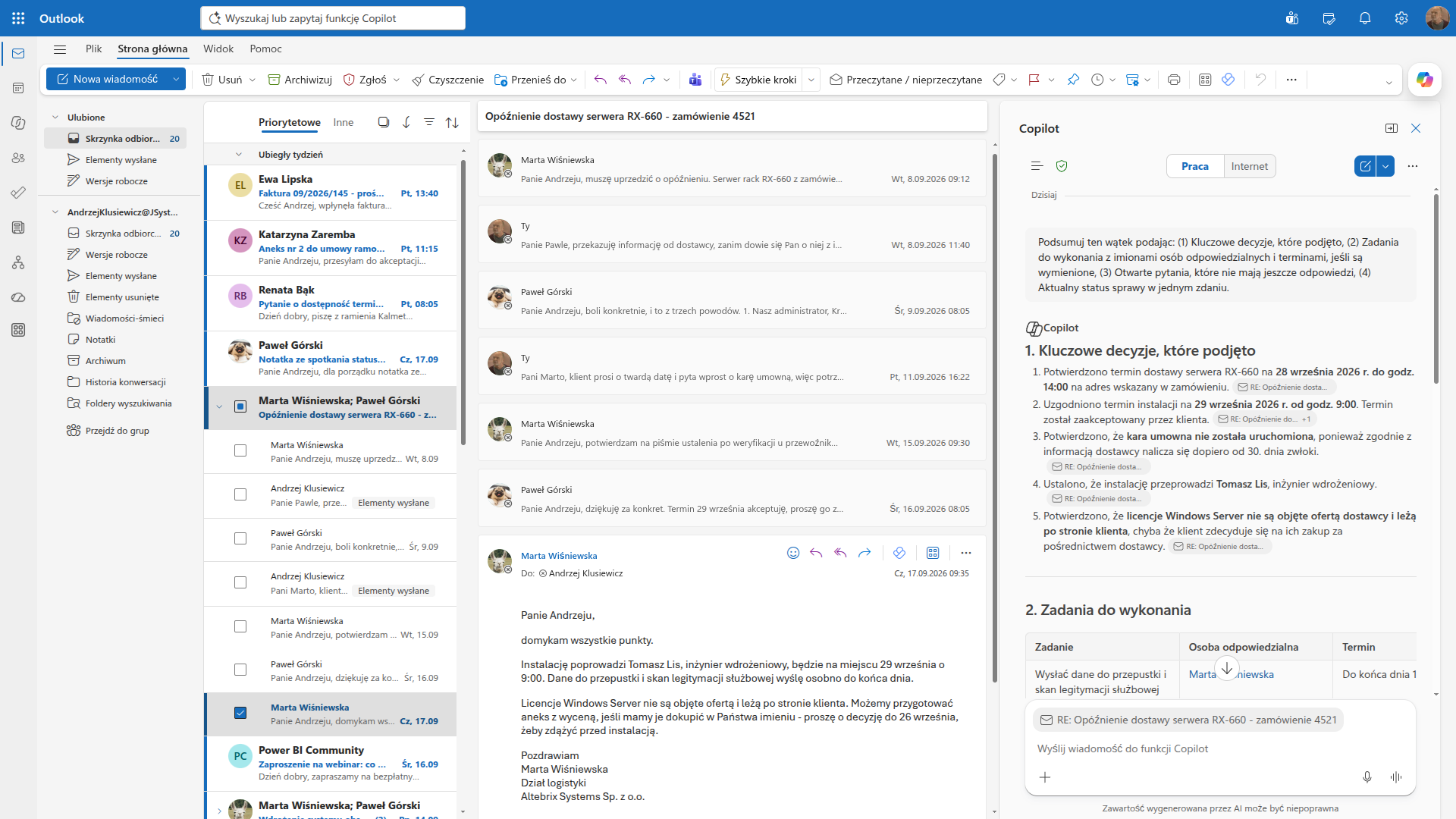This screenshot has height=819, width=1456.
Task: Switch Copilot to Internet mode
Action: click(1249, 166)
